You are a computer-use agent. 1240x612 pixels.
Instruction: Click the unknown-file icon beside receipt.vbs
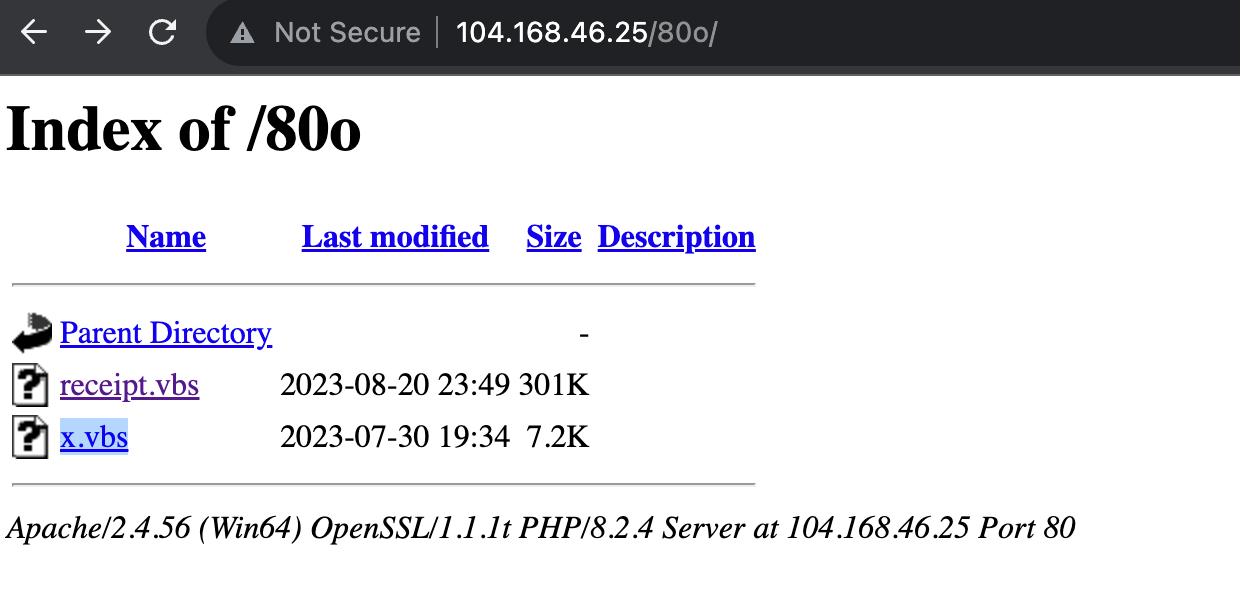point(30,385)
